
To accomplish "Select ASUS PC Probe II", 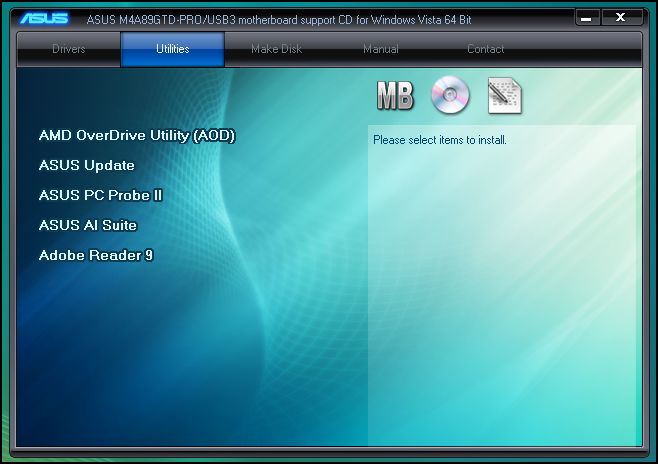I will (100, 195).
